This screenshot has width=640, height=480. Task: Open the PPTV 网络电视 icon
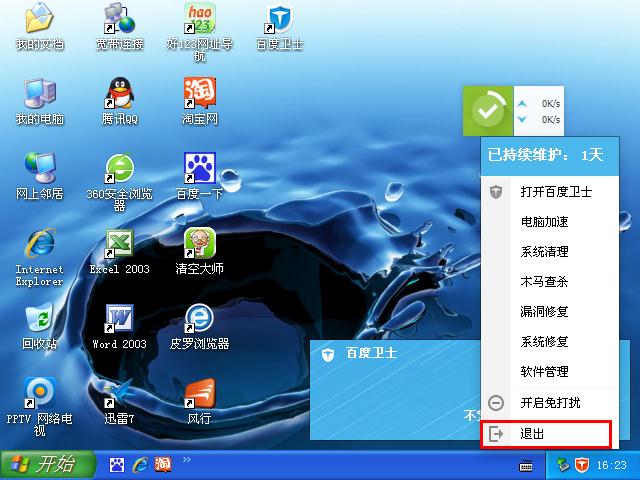tap(39, 395)
